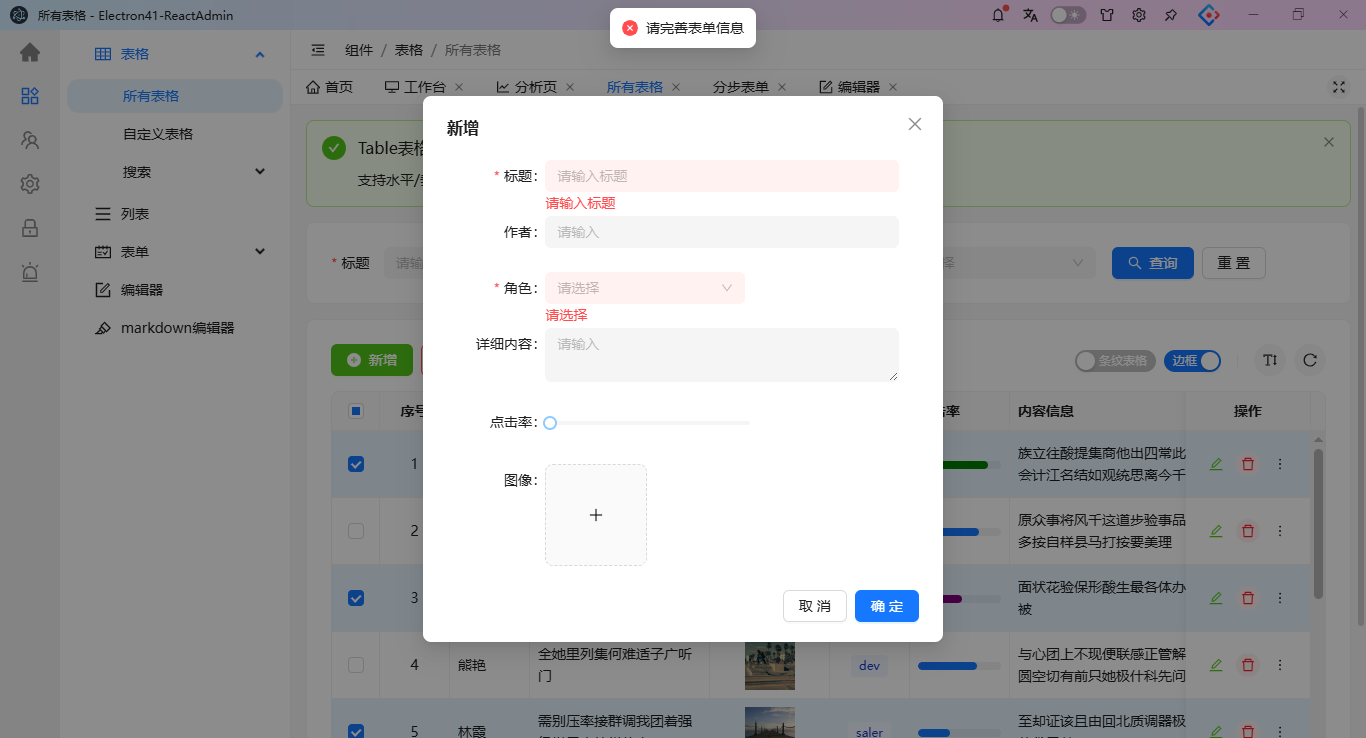Uncheck the checkbox for row 1
The height and width of the screenshot is (738, 1366).
pyautogui.click(x=356, y=464)
